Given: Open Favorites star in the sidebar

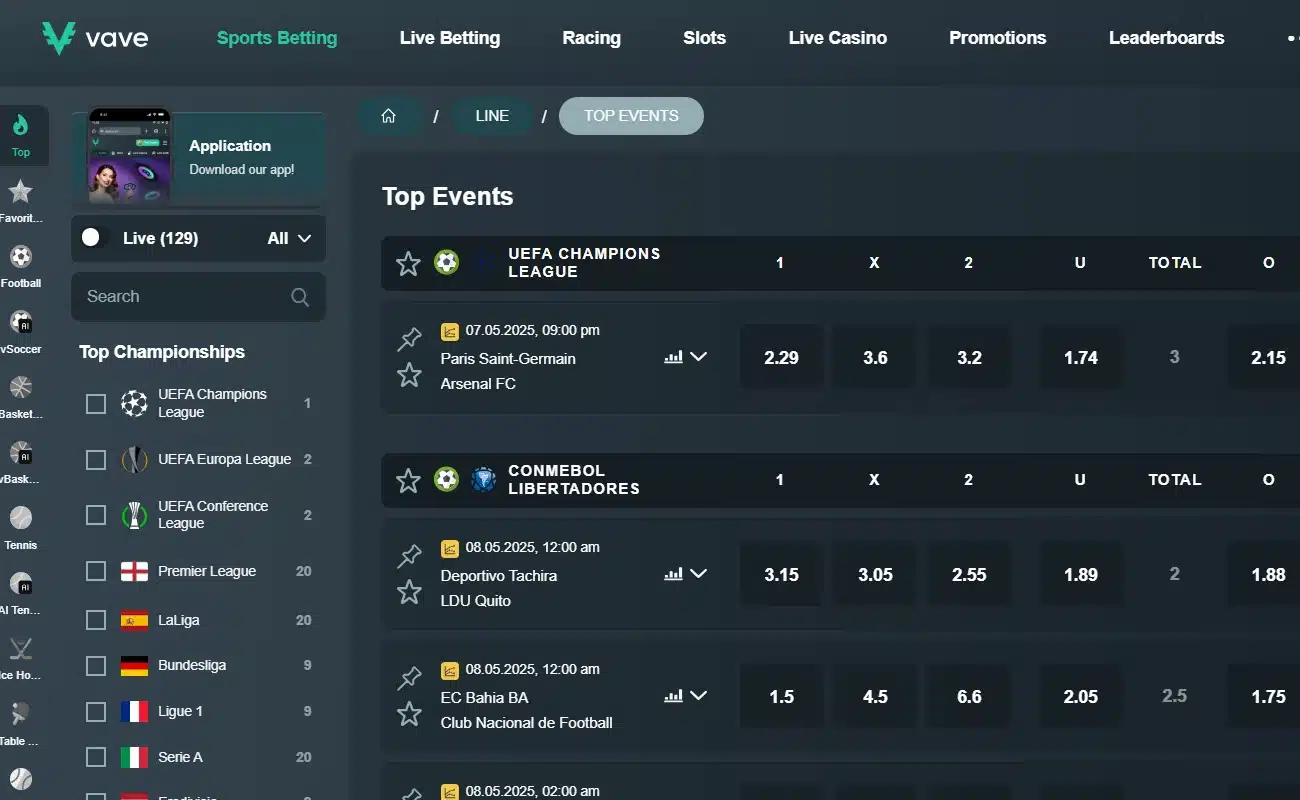Looking at the screenshot, I should (x=21, y=191).
